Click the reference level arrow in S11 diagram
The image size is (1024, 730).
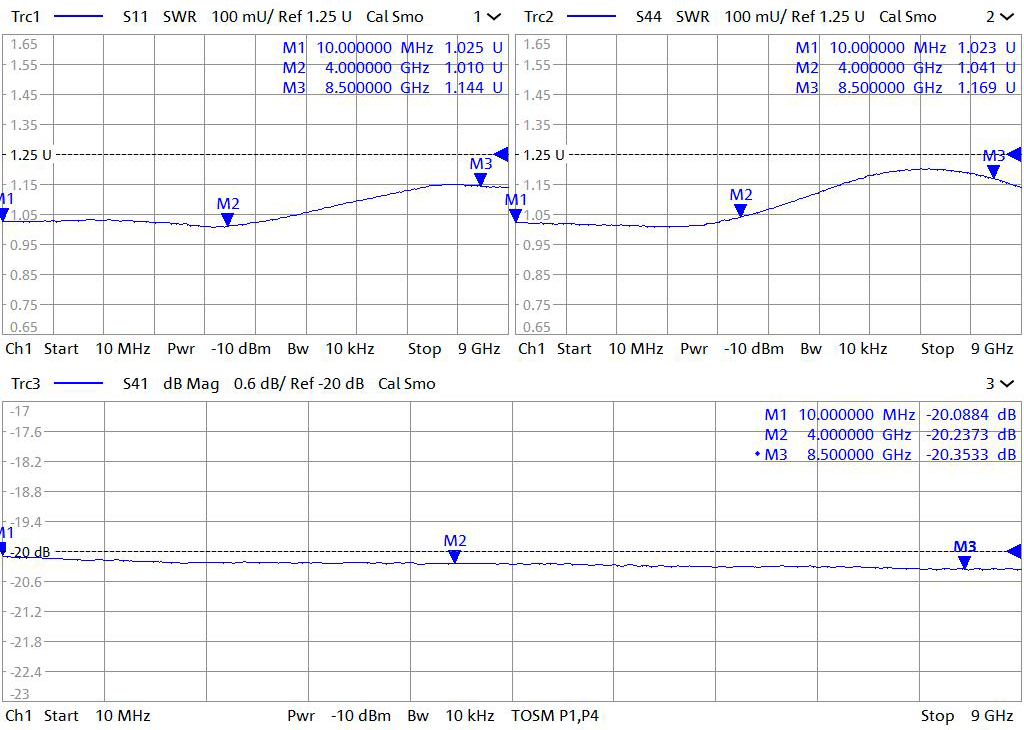(x=501, y=154)
